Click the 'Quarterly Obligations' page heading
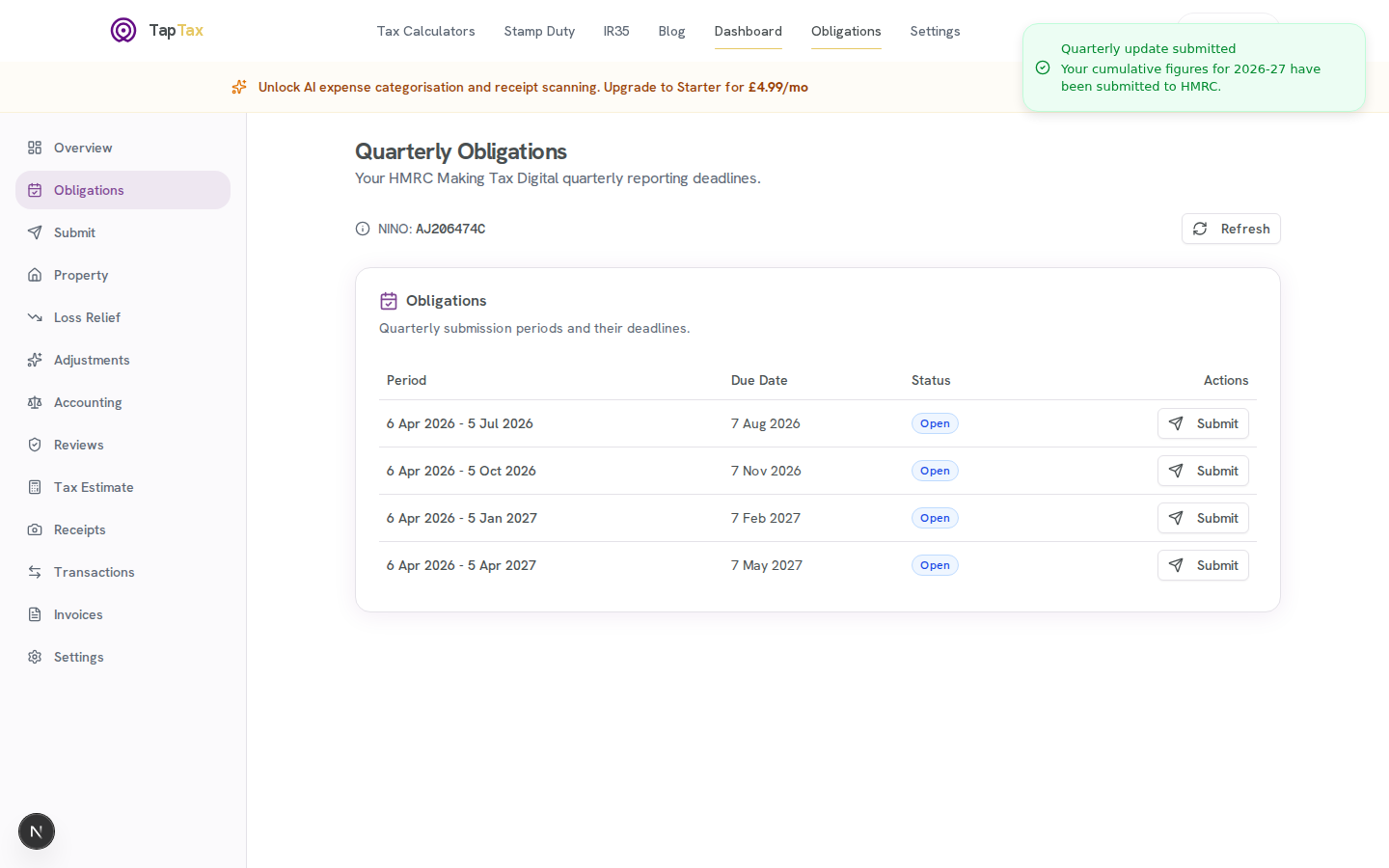Screen dimensions: 1389x868 461,151
